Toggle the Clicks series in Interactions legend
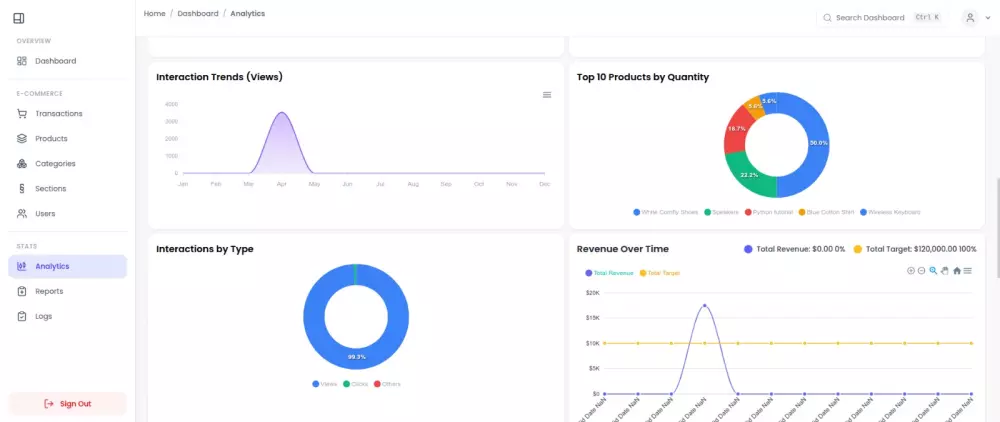The image size is (1000, 422). pyautogui.click(x=355, y=384)
